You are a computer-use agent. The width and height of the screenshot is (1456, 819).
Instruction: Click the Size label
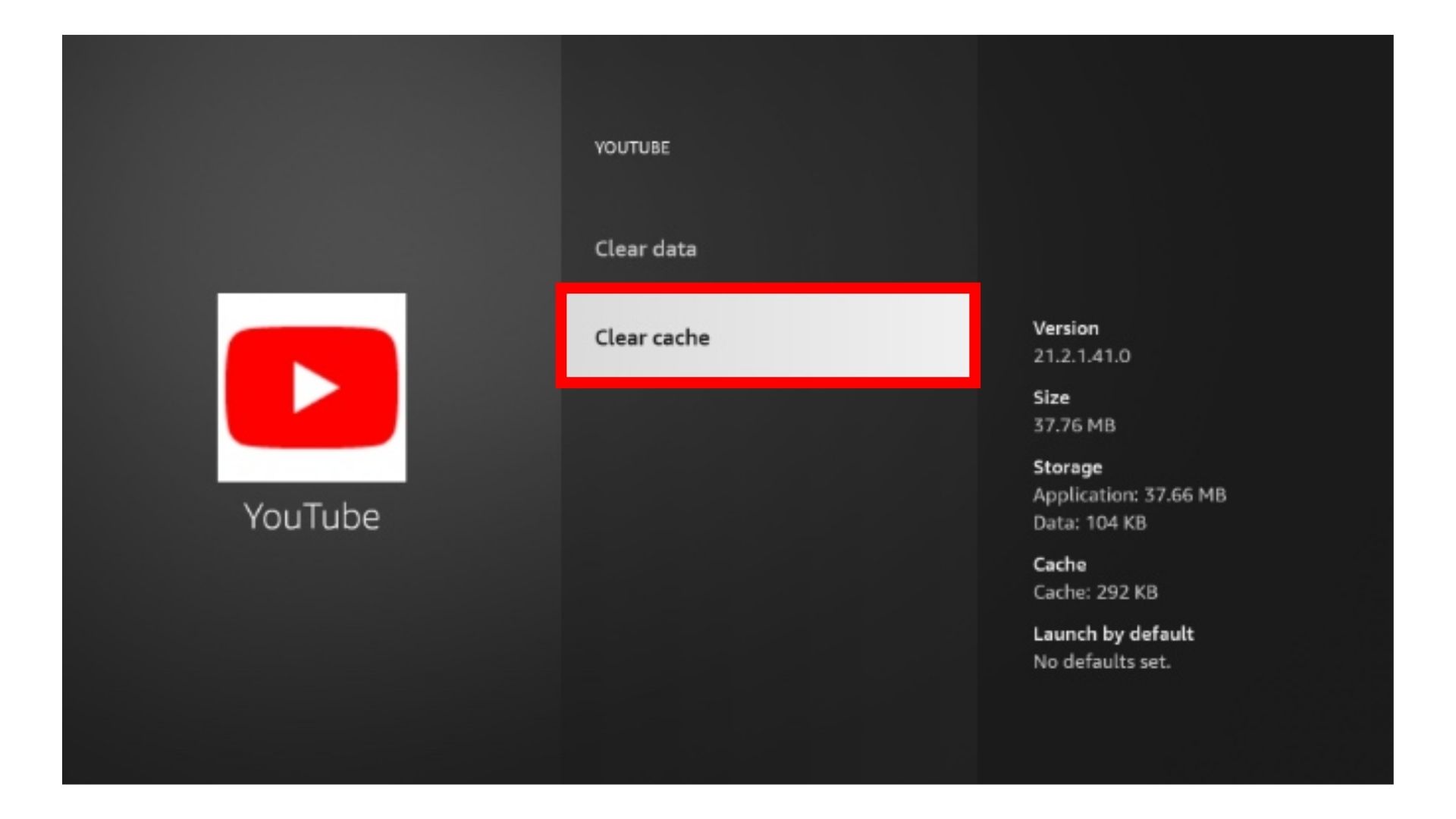tap(1051, 397)
